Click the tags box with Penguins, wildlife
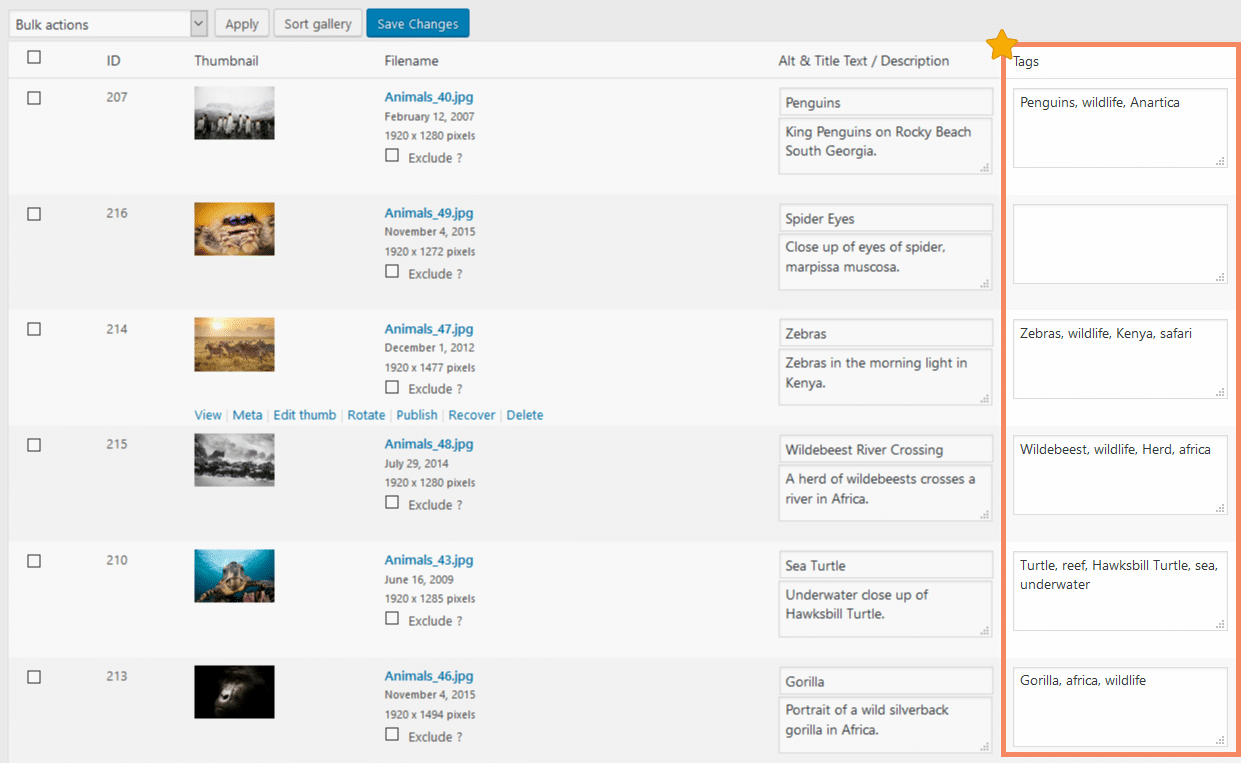Image resolution: width=1241 pixels, height=763 pixels. 1120,128
